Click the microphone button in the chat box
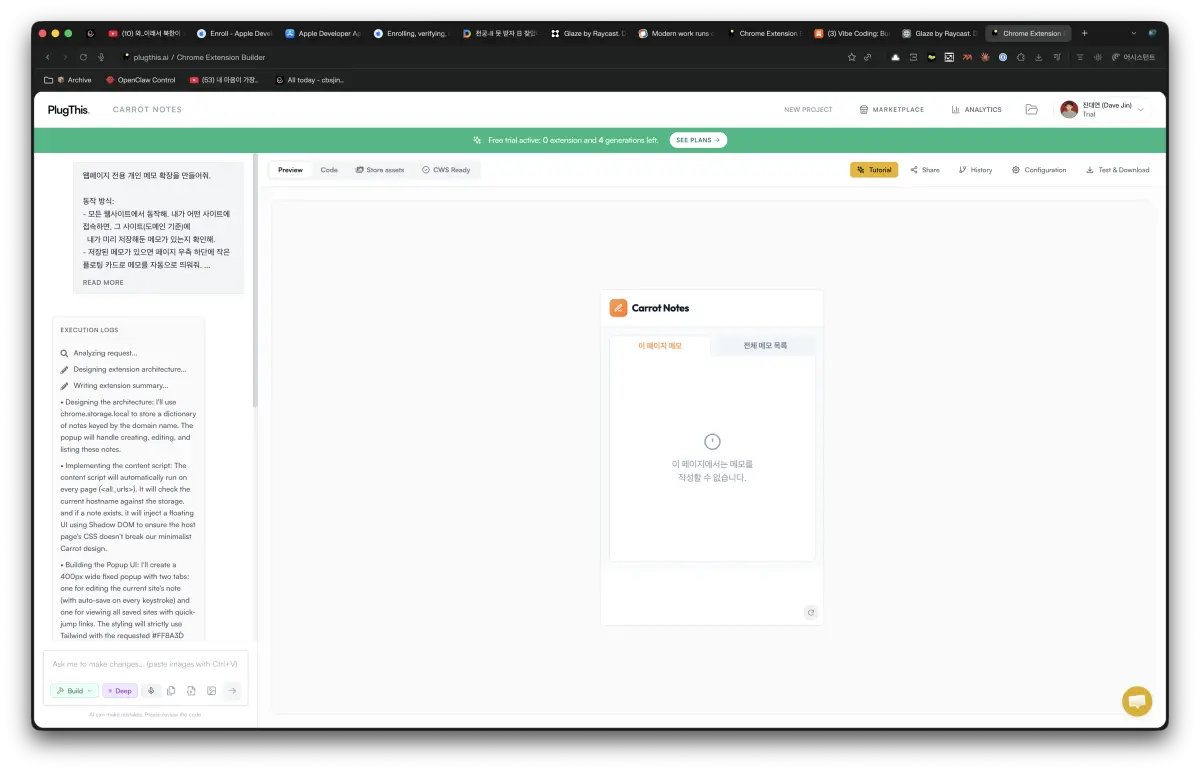The width and height of the screenshot is (1200, 772). click(x=151, y=690)
